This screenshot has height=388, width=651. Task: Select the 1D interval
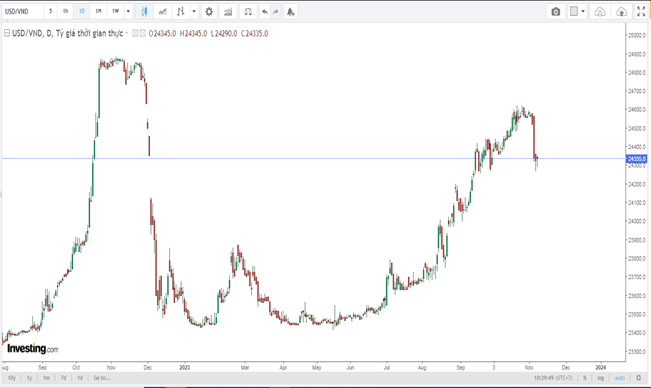click(x=82, y=11)
